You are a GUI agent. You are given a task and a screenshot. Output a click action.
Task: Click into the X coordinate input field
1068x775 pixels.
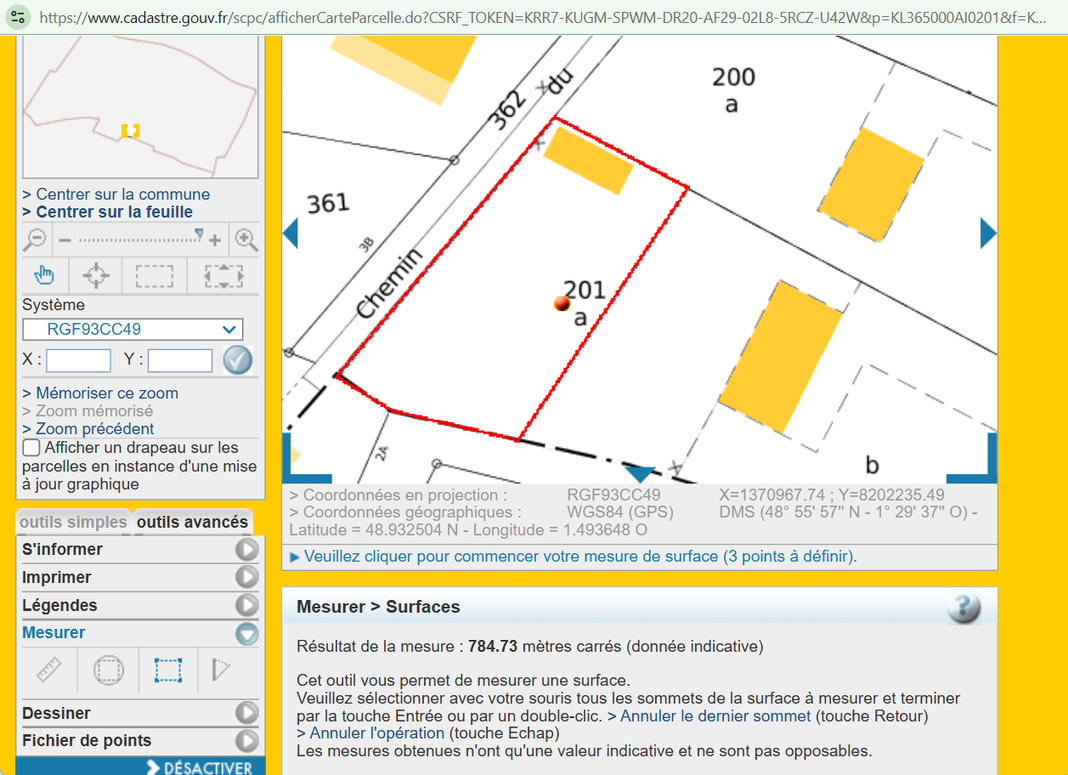[x=78, y=360]
